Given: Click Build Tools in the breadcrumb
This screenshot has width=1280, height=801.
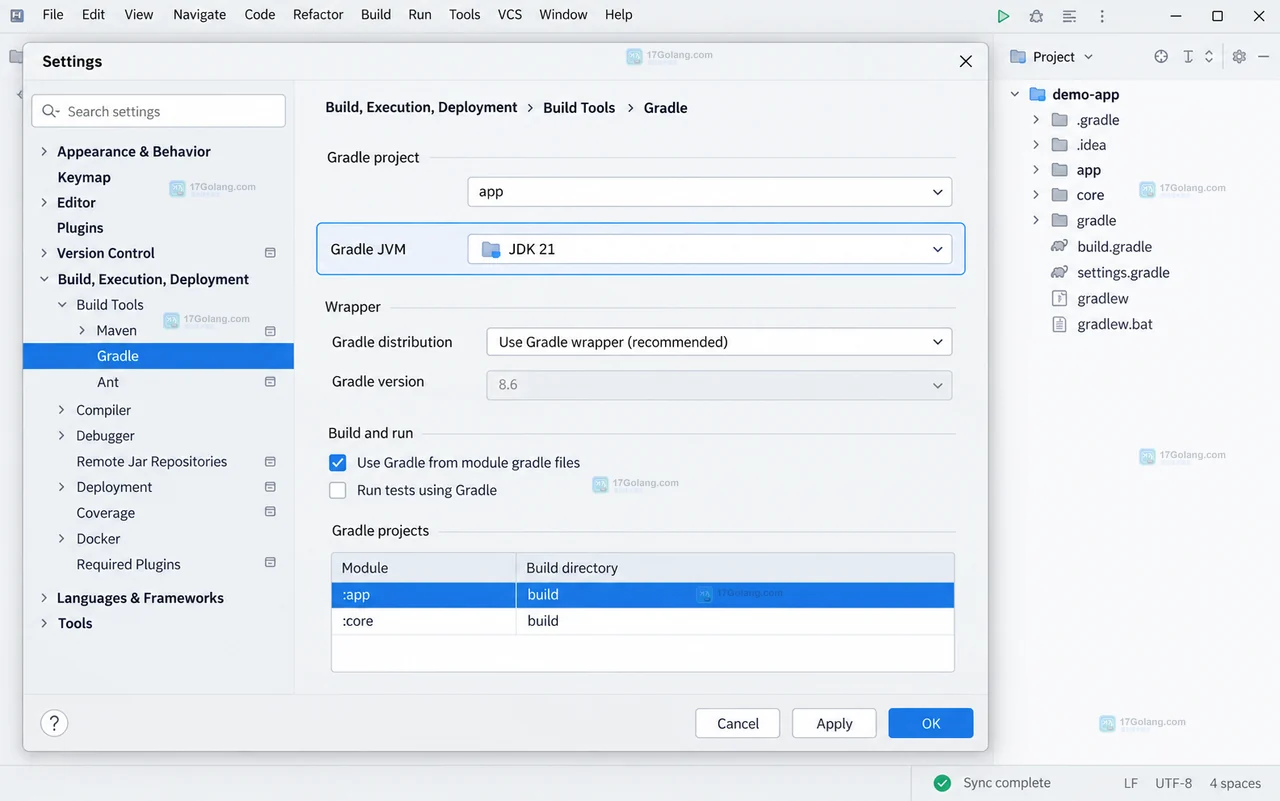Looking at the screenshot, I should click(x=579, y=107).
